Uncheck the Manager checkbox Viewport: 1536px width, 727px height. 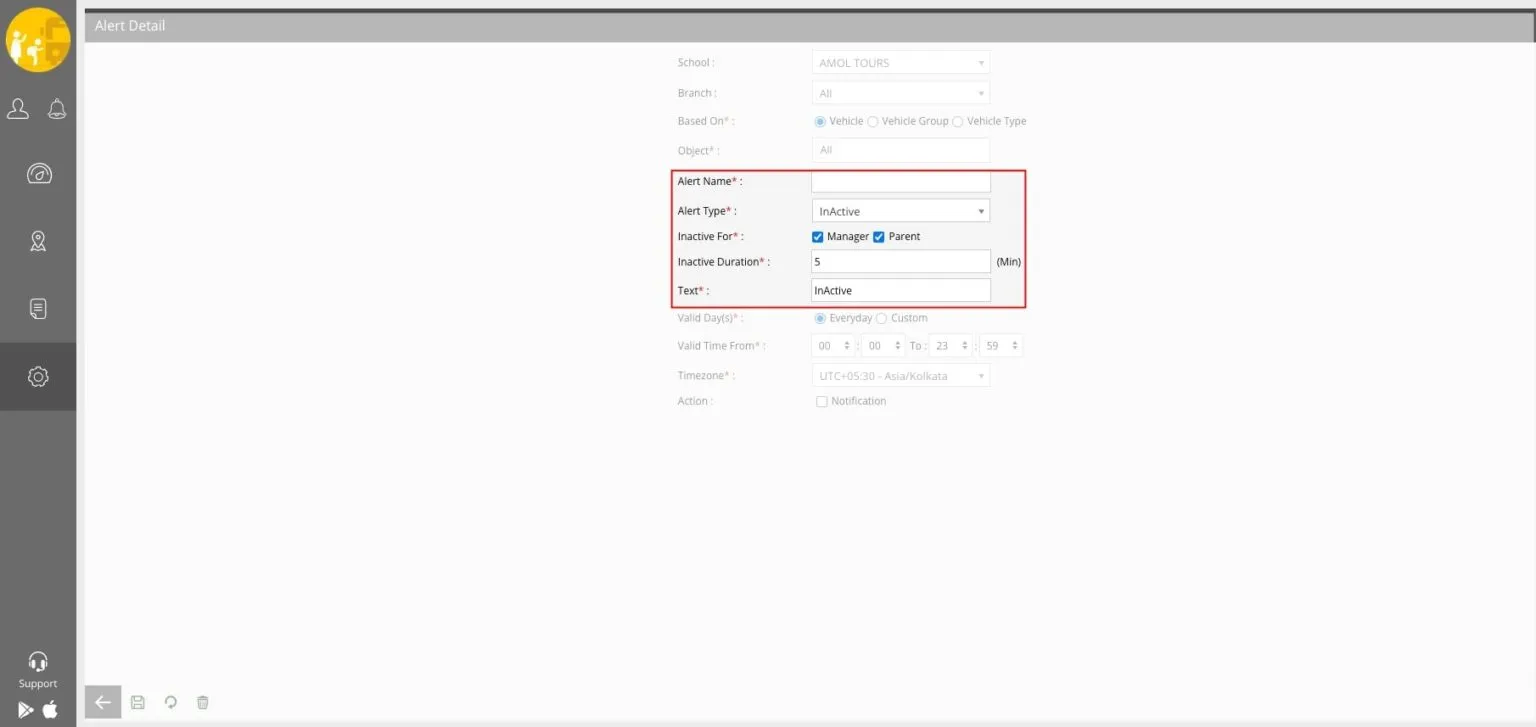click(818, 237)
